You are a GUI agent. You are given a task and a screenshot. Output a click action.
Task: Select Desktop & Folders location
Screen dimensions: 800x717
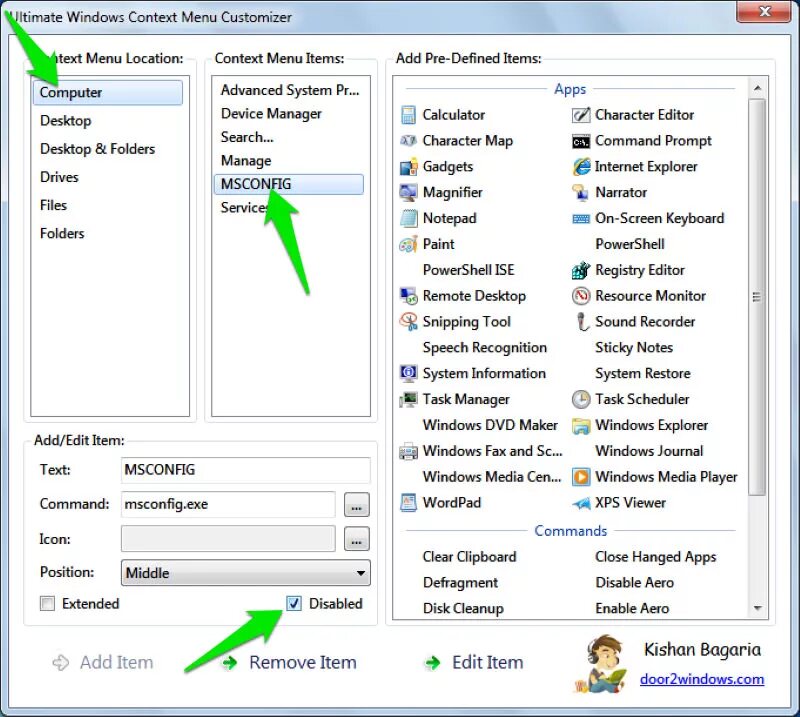coord(97,149)
